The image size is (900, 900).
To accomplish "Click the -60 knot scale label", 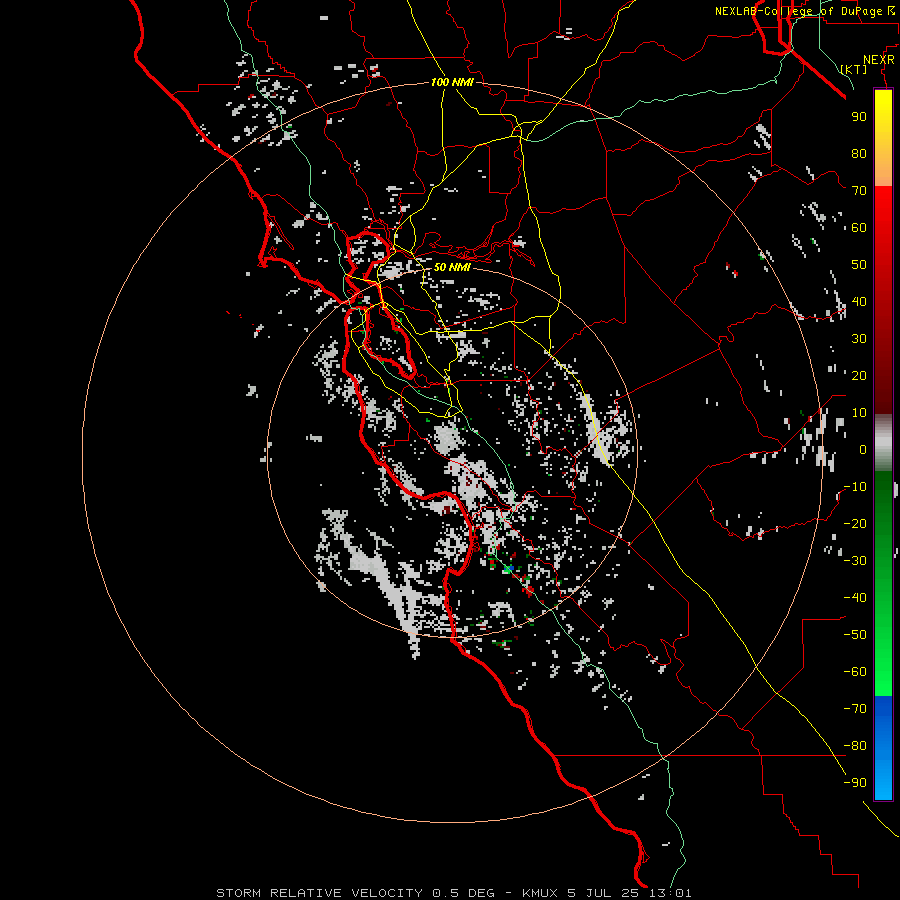I will [855, 672].
